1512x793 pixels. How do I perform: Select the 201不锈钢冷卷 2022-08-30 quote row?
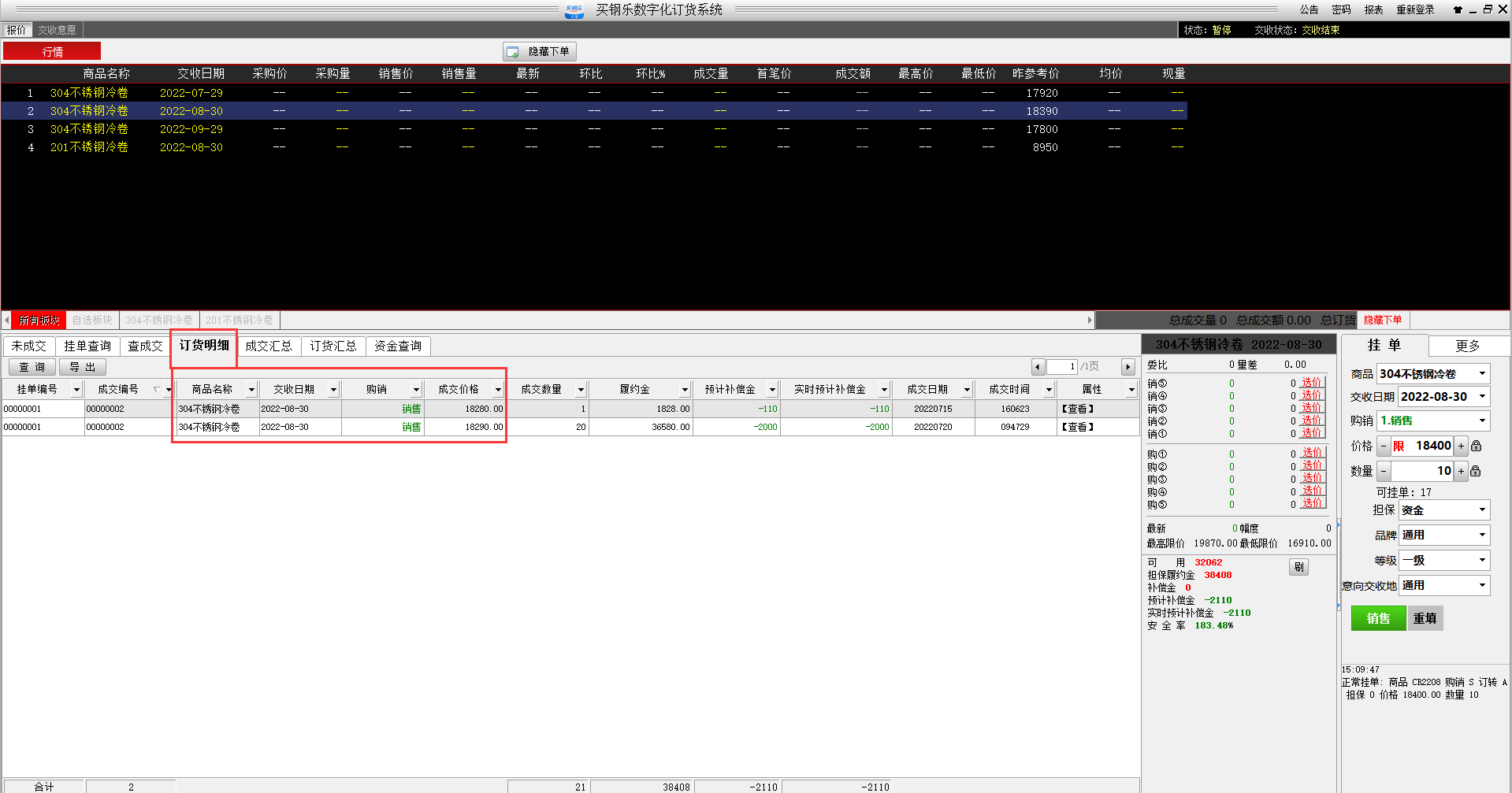(89, 147)
